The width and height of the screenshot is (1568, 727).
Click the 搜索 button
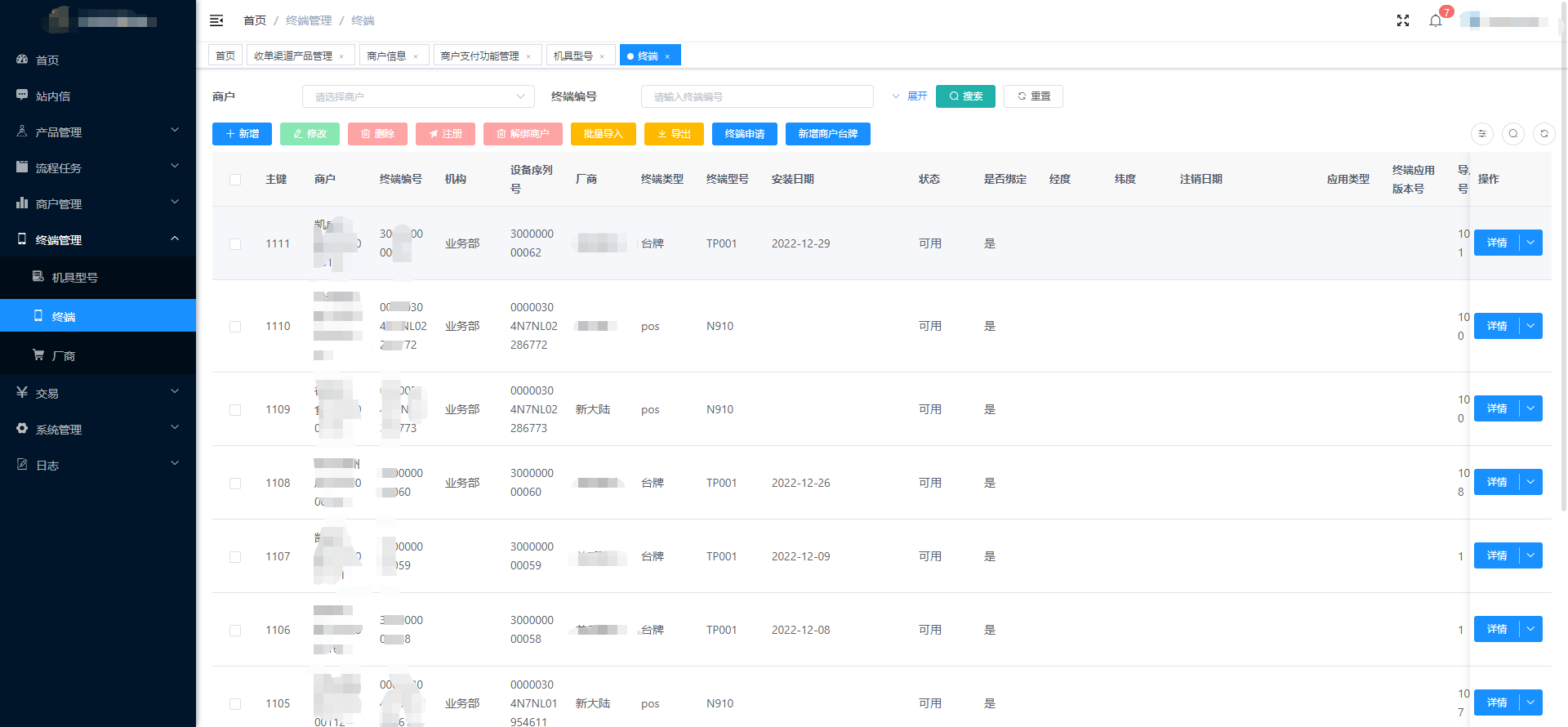[965, 96]
